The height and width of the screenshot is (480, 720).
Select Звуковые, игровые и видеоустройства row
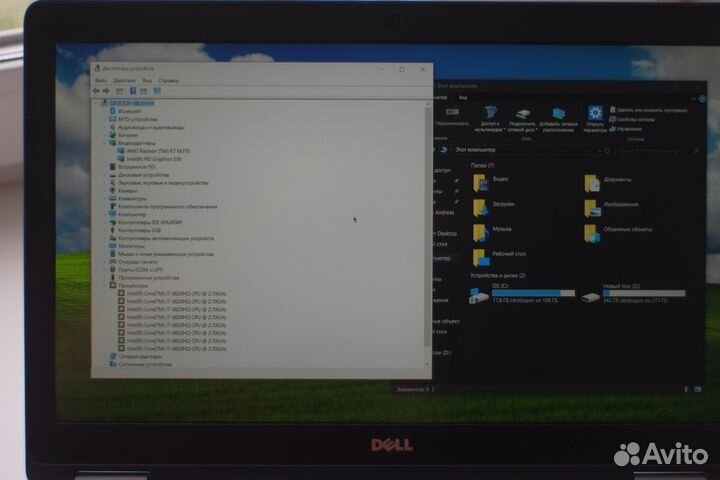pos(163,182)
